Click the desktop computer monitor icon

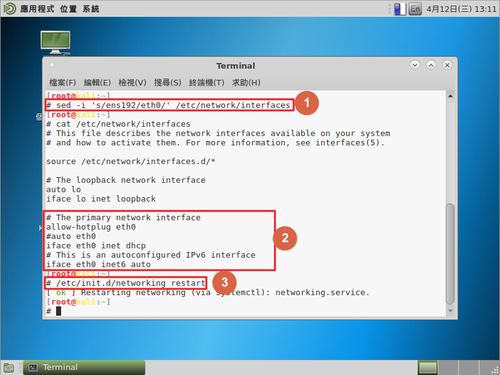pyautogui.click(x=55, y=43)
